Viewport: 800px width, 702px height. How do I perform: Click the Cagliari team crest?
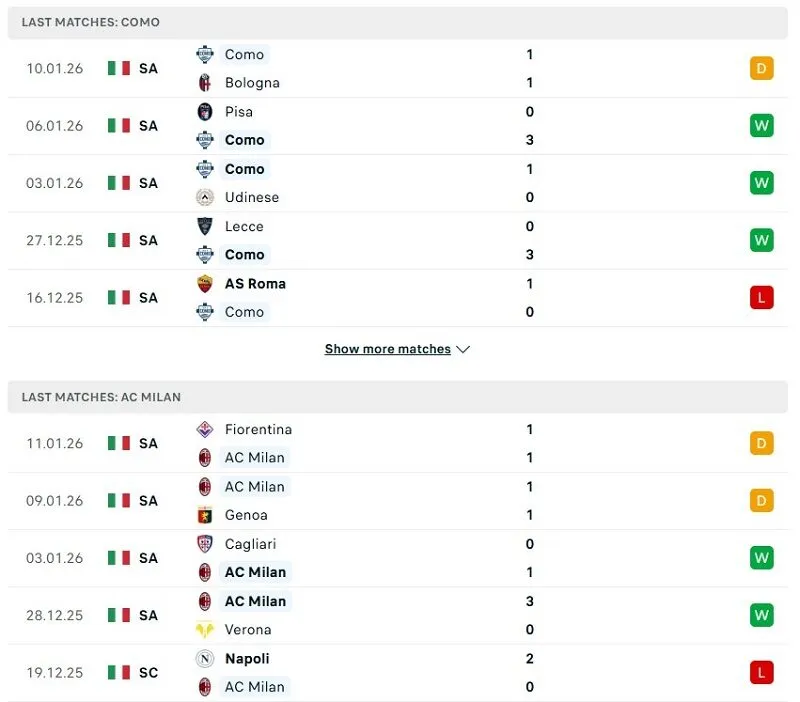(x=206, y=544)
